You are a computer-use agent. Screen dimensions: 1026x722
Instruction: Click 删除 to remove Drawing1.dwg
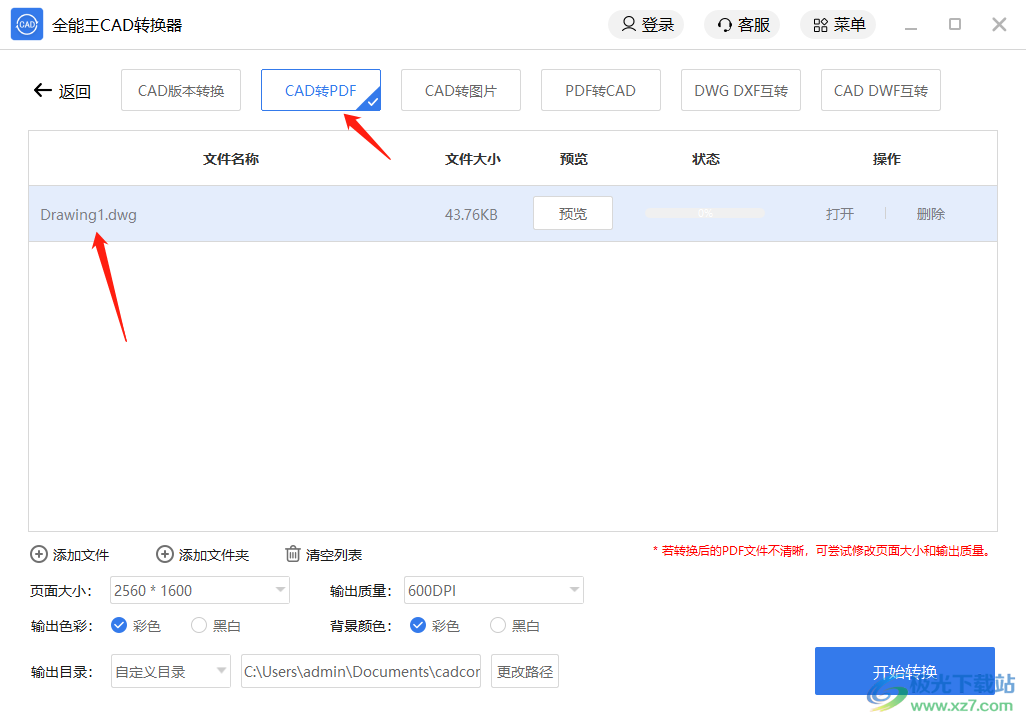[x=930, y=214]
